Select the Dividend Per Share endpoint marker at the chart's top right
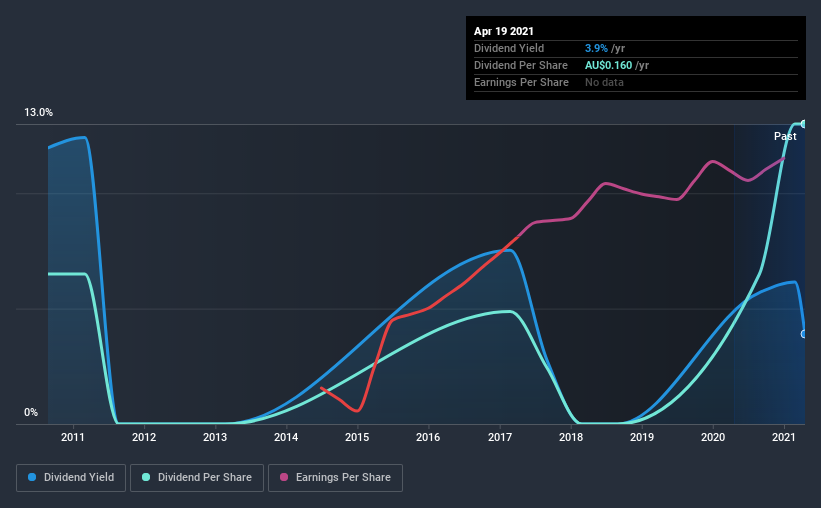 click(x=804, y=124)
